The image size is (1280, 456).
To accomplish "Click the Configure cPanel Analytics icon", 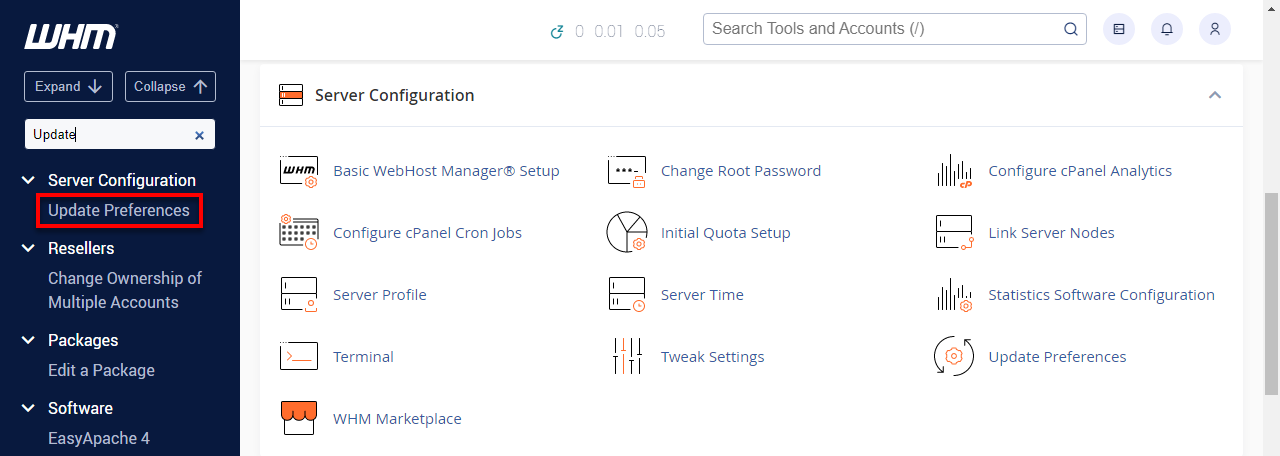I will 954,171.
